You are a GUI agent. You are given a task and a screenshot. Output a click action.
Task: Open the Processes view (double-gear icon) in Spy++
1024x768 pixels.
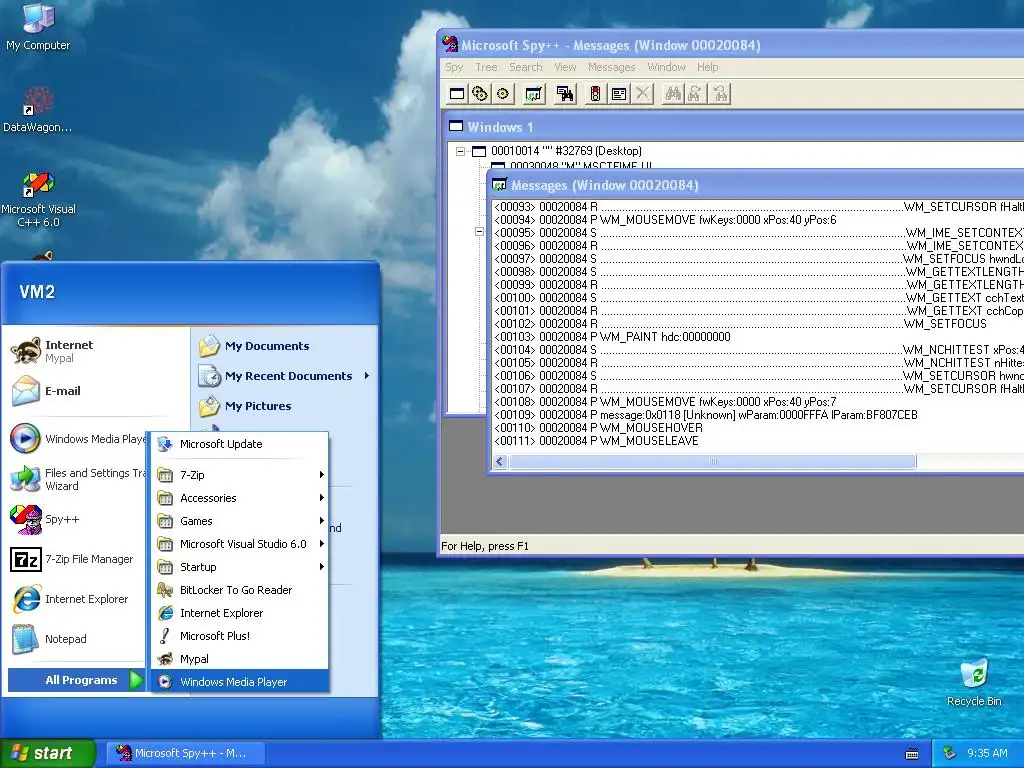tap(480, 93)
